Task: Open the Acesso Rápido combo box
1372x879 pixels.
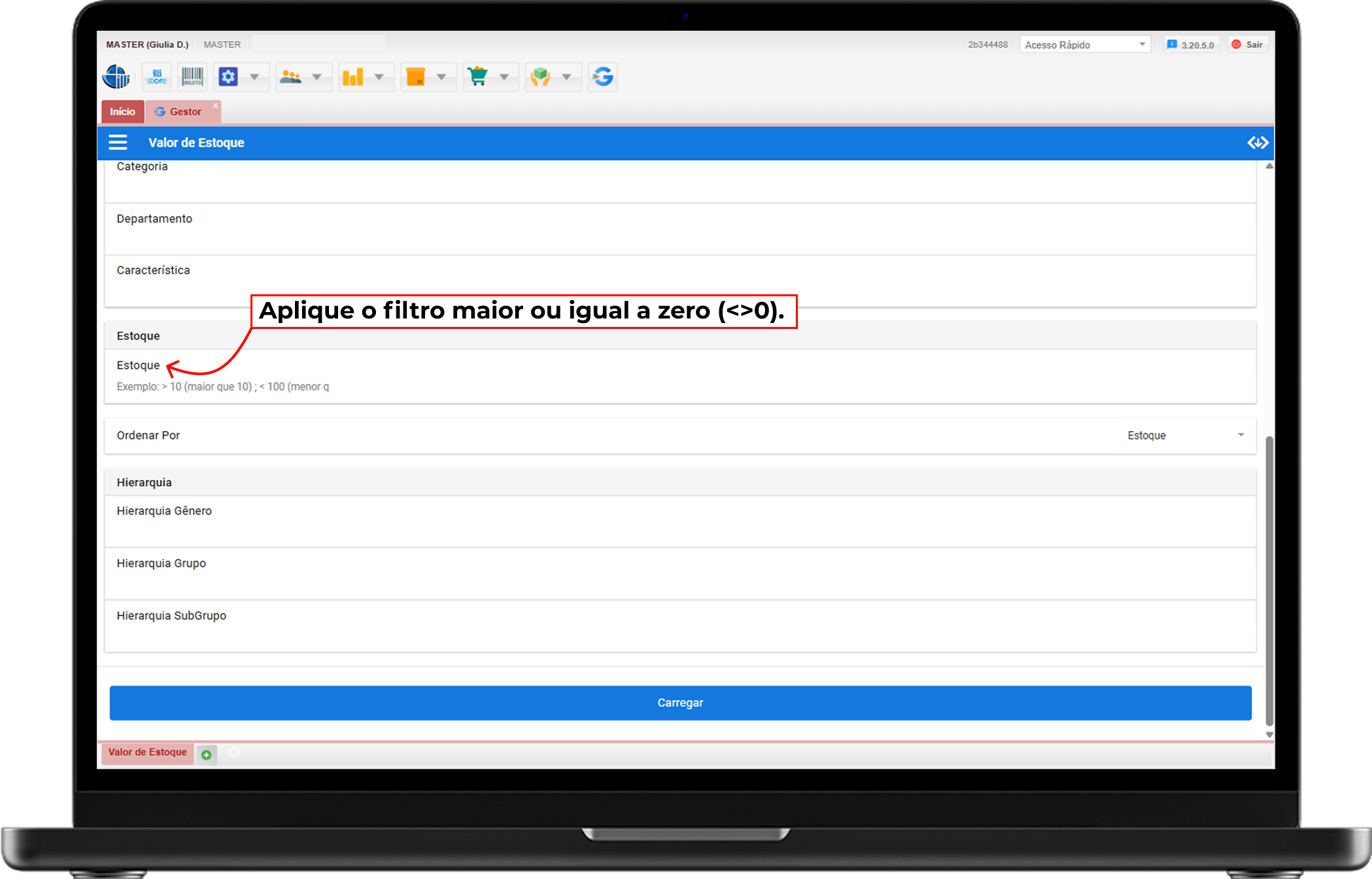Action: (x=1084, y=44)
